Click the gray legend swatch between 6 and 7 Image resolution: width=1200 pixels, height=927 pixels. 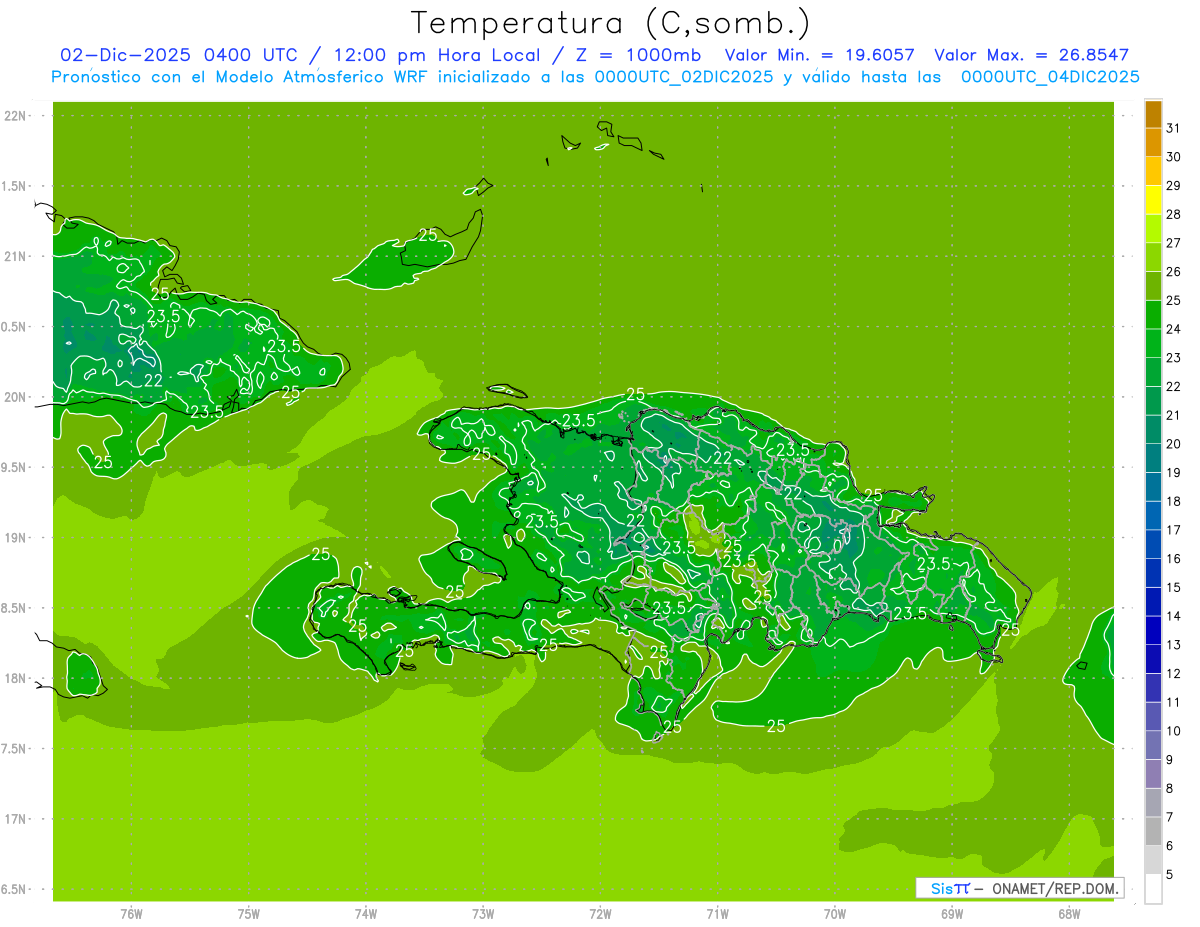(1153, 831)
